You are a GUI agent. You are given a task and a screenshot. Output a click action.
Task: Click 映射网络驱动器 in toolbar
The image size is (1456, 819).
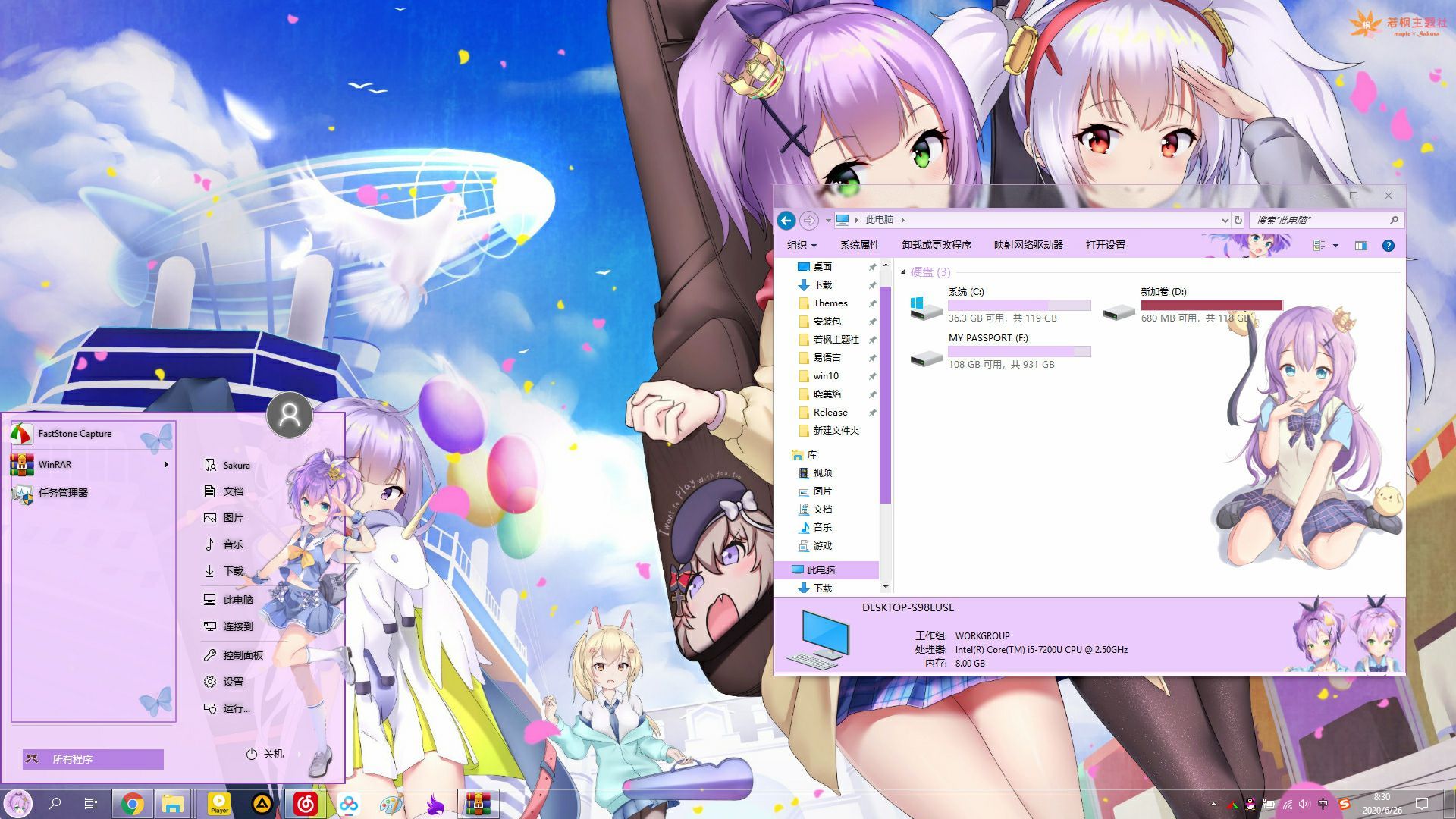[x=1028, y=245]
